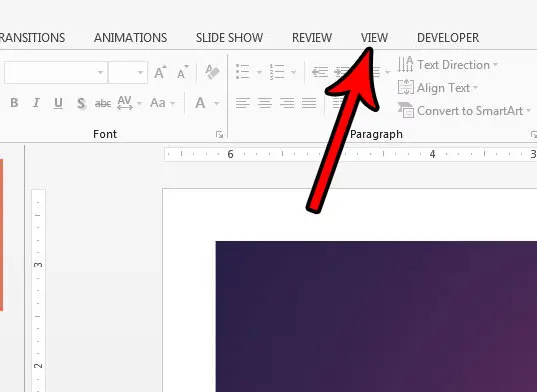Viewport: 537px width, 392px height.
Task: Expand the font size dropdown arrow
Action: pyautogui.click(x=140, y=72)
